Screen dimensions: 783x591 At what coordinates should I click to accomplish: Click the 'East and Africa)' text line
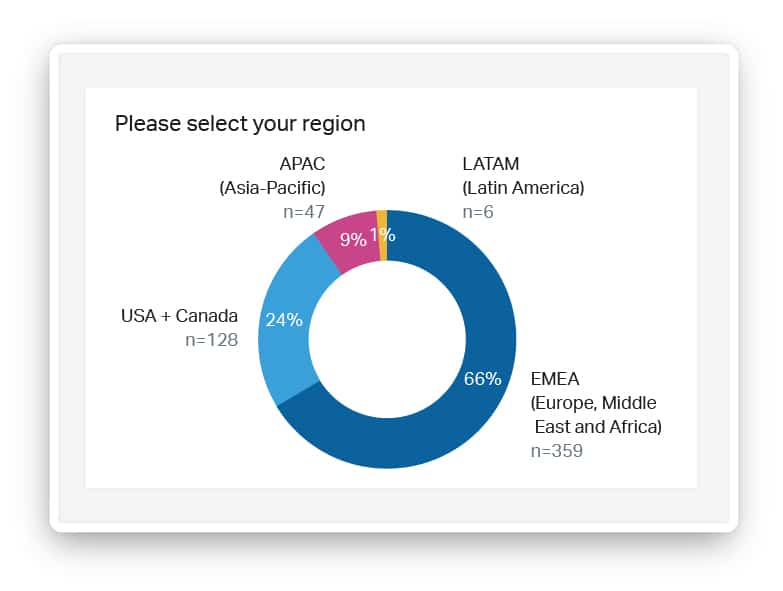click(x=598, y=427)
